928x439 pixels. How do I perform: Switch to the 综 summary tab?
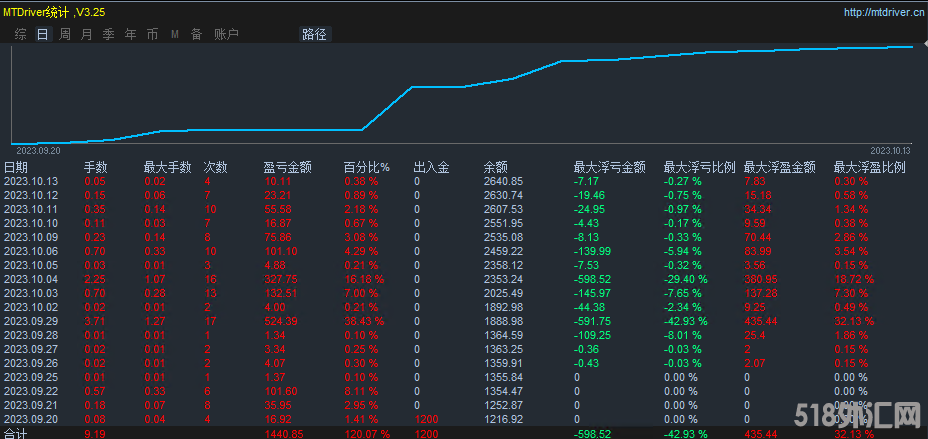20,34
